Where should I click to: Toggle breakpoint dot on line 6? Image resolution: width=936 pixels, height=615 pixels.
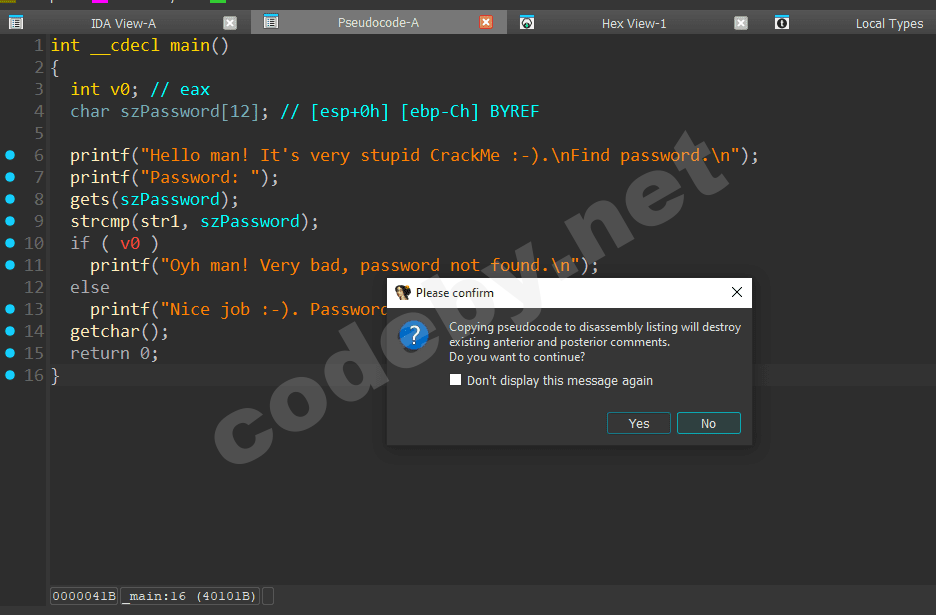pyautogui.click(x=10, y=155)
